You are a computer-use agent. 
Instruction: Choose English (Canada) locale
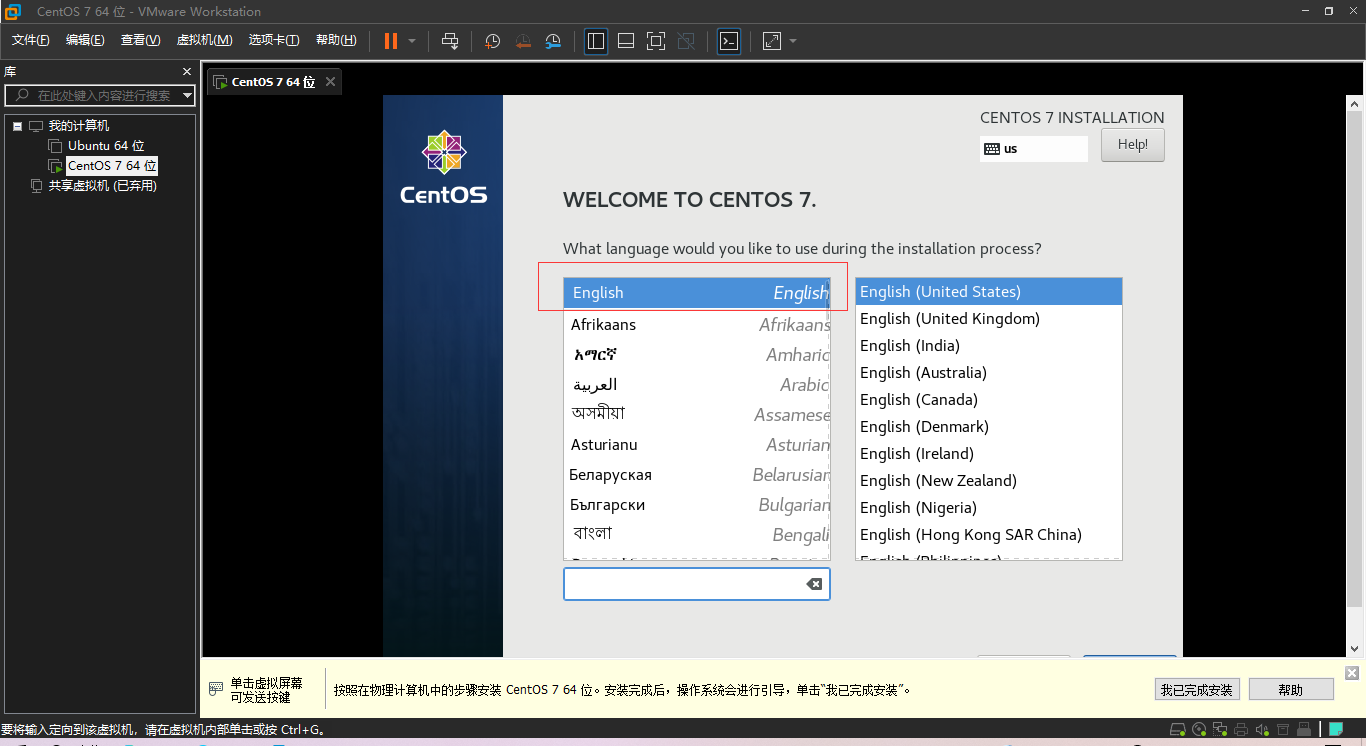click(989, 400)
